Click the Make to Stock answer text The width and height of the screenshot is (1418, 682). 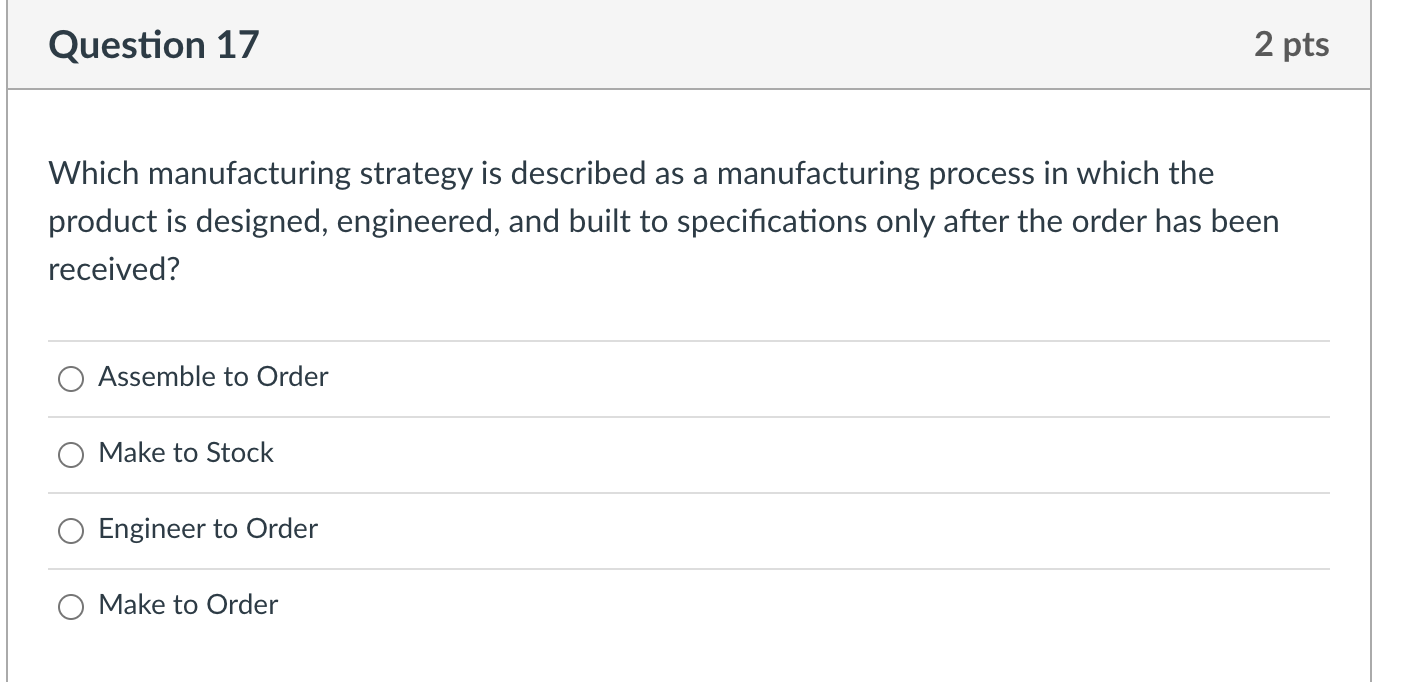point(185,453)
